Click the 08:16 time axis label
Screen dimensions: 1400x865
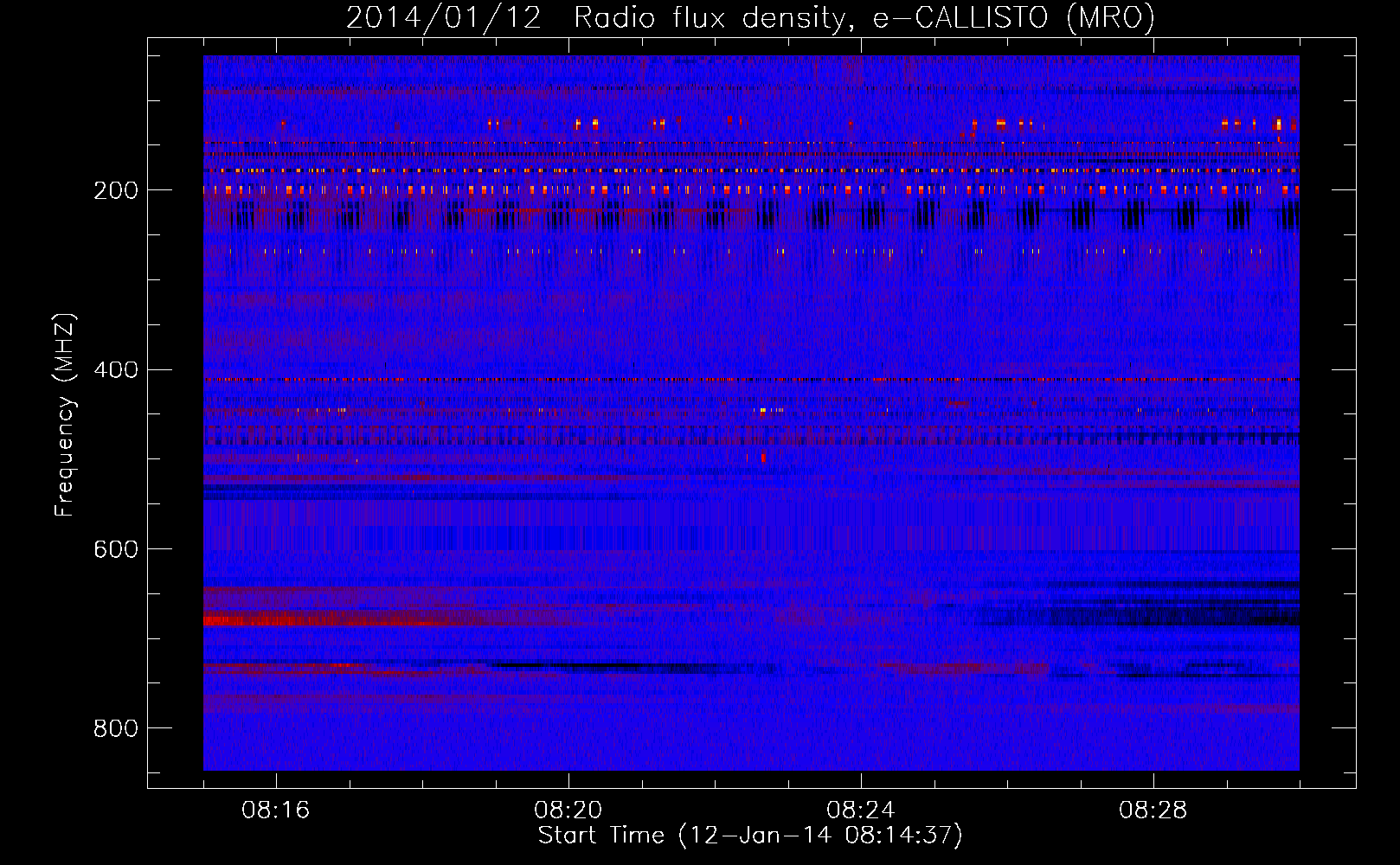pyautogui.click(x=275, y=811)
